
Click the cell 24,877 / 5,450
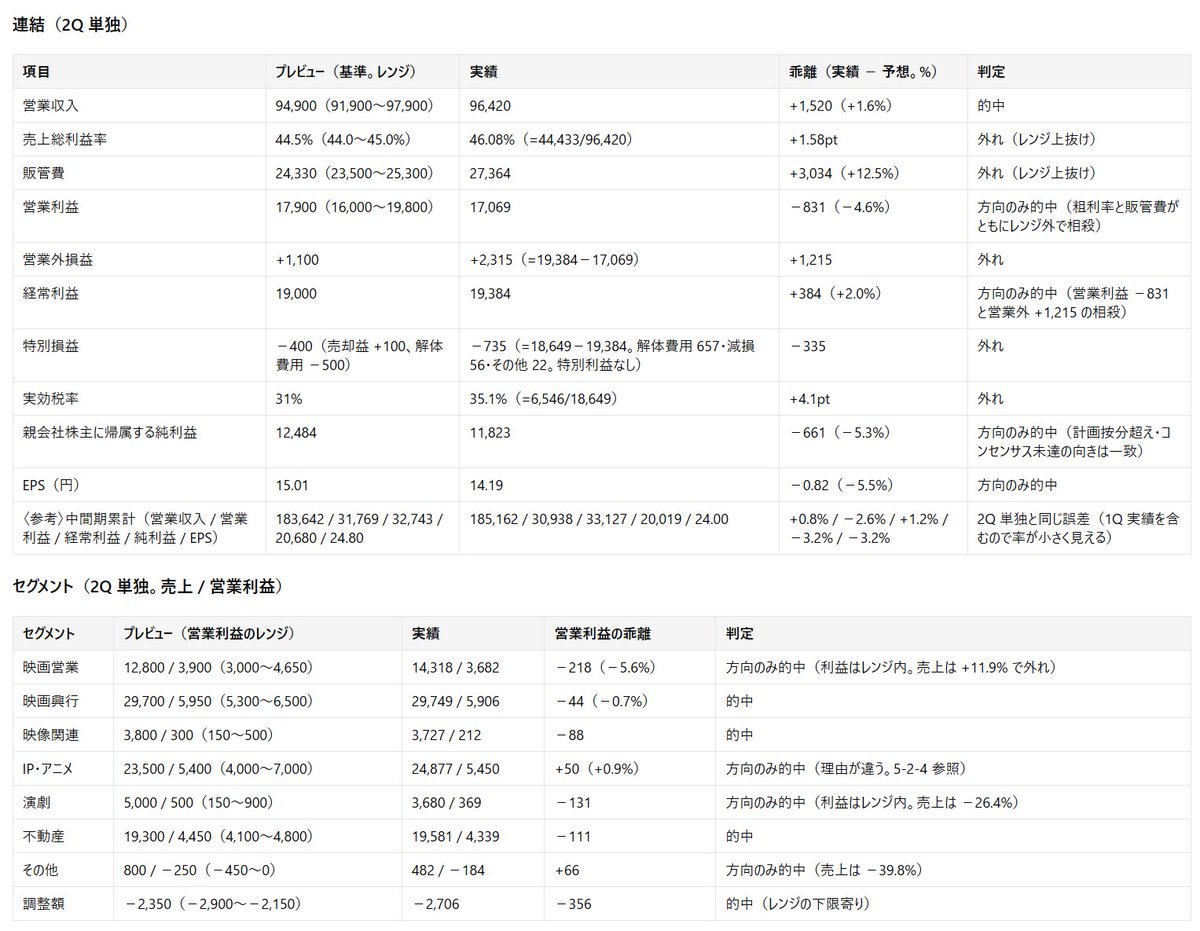(x=457, y=768)
